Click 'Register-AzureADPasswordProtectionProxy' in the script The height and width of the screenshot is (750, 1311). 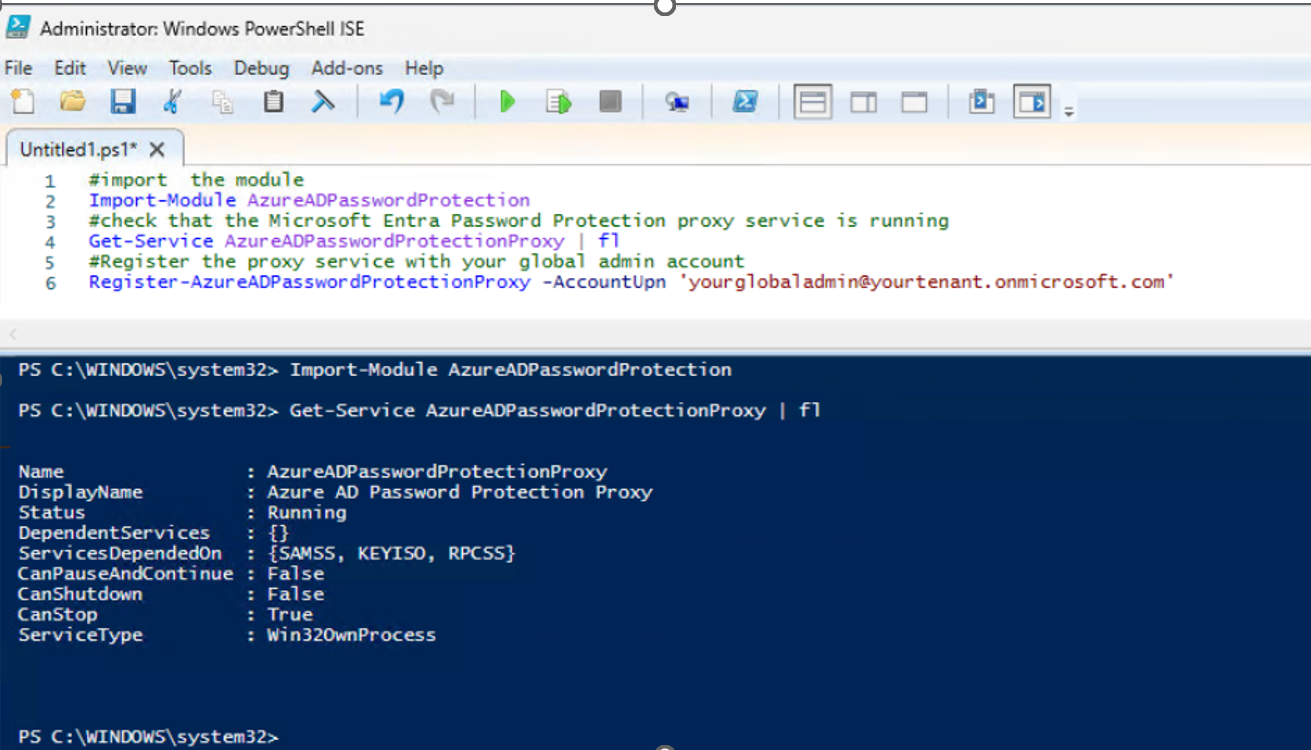tap(310, 282)
